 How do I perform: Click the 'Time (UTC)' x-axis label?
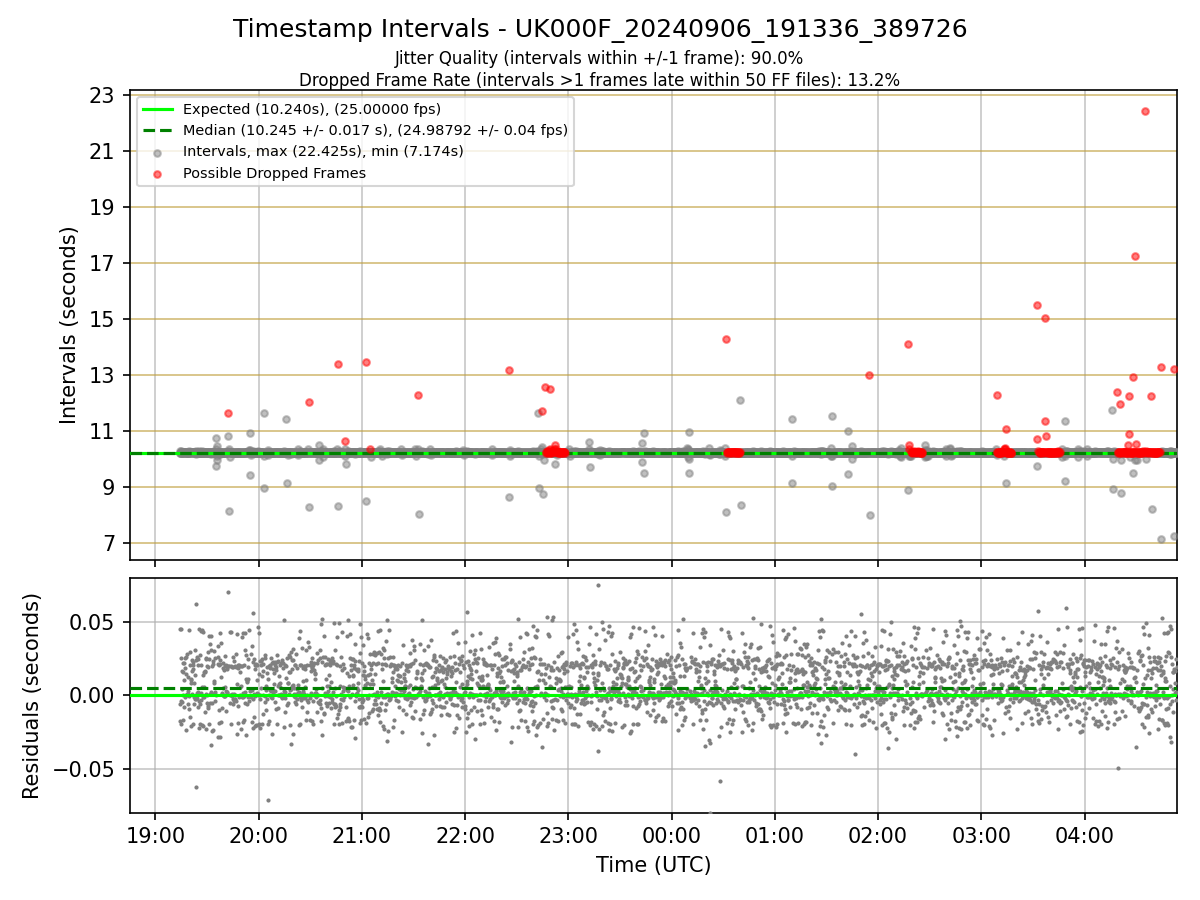653,865
